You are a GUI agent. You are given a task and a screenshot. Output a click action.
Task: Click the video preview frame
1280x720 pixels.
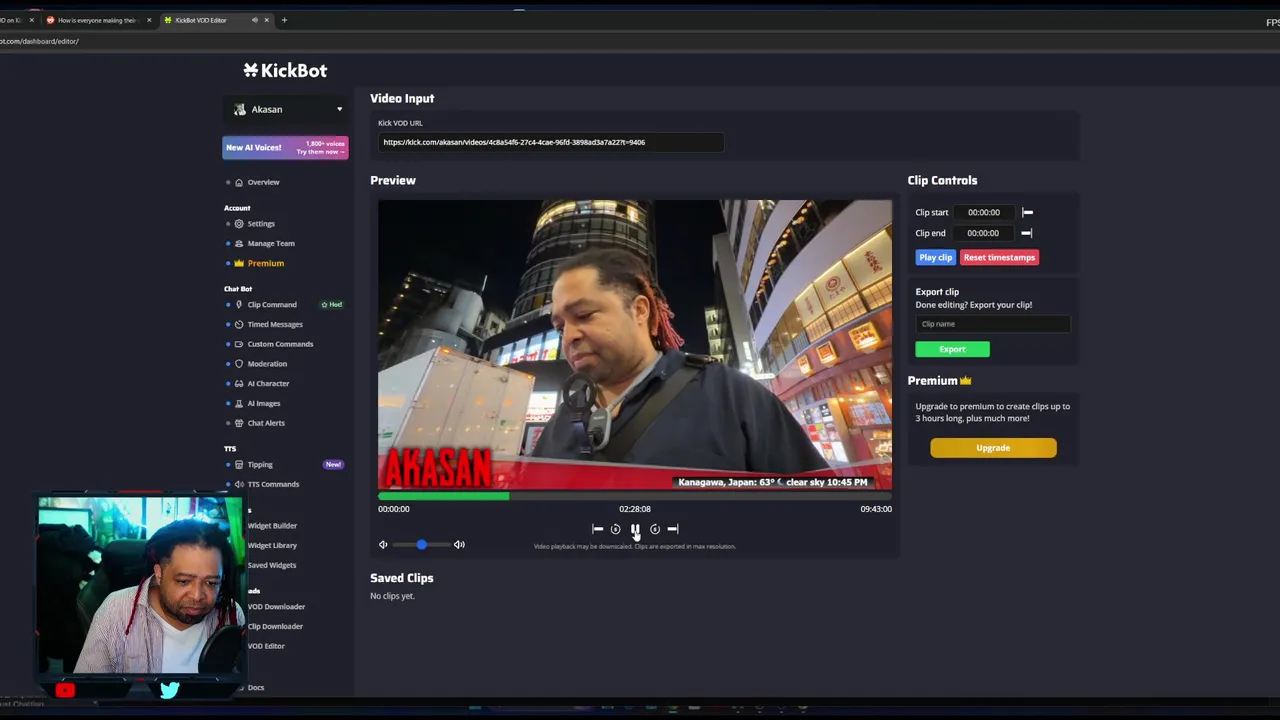(x=635, y=345)
